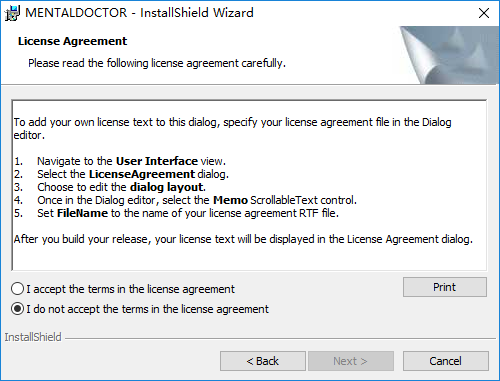Select the accept terms radio button
The width and height of the screenshot is (500, 381).
tap(17, 289)
